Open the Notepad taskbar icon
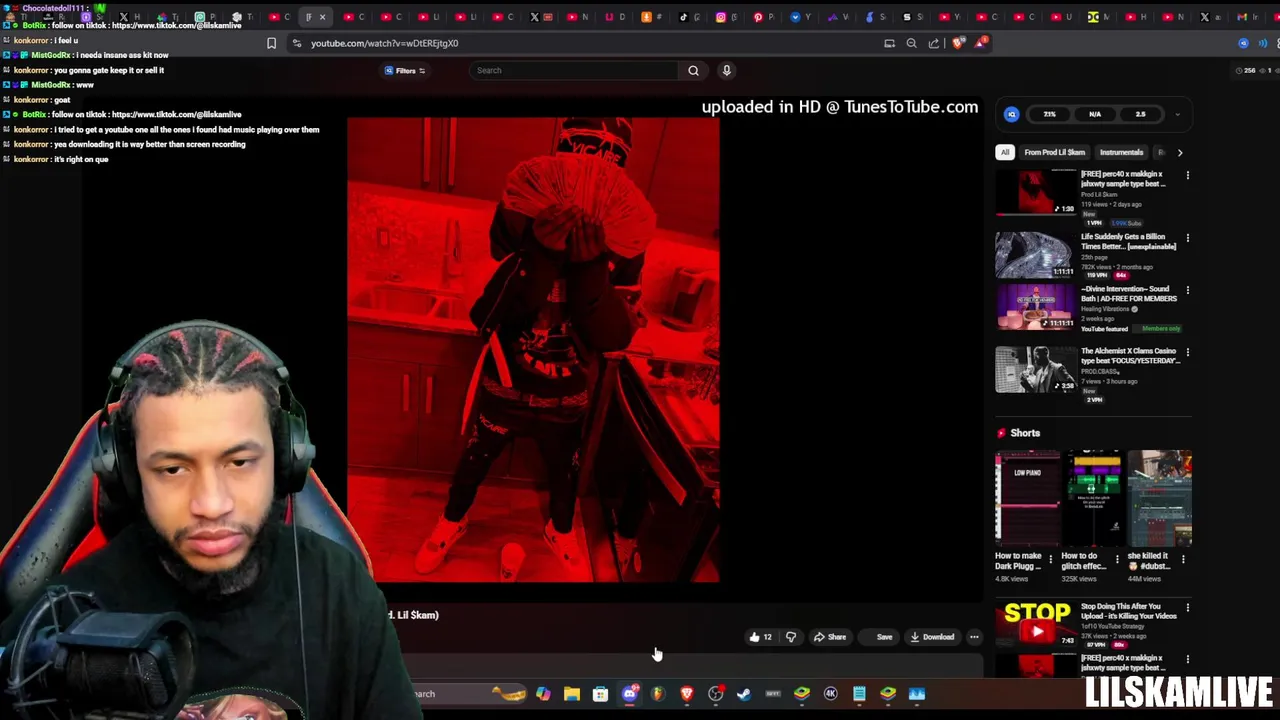 pos(859,694)
